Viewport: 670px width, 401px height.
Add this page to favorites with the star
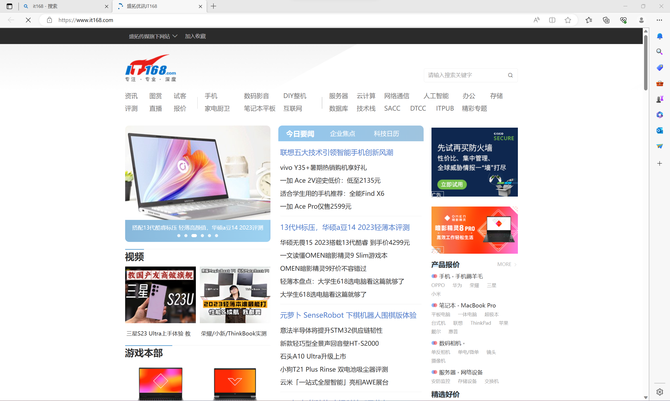(567, 20)
